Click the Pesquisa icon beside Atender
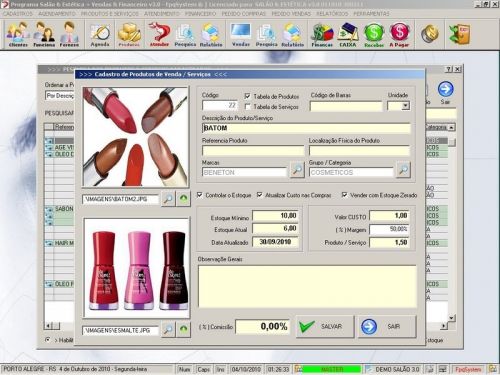The image size is (500, 375). tap(185, 34)
